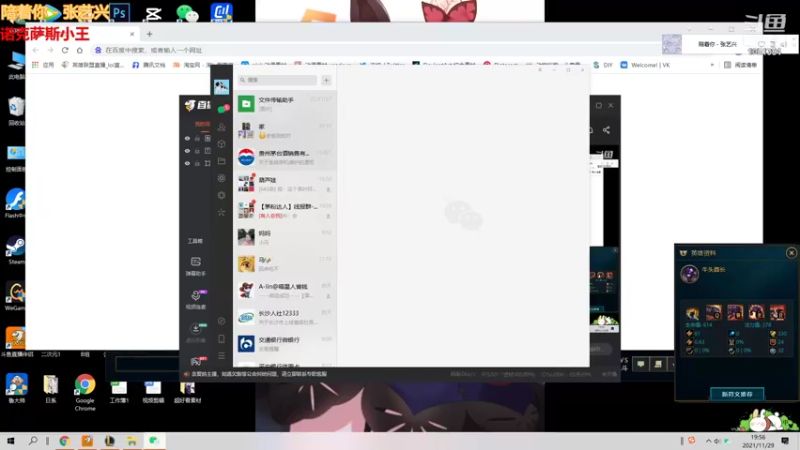800x450 pixels.
Task: Select third ability icon in hero panel
Action: [x=735, y=312]
